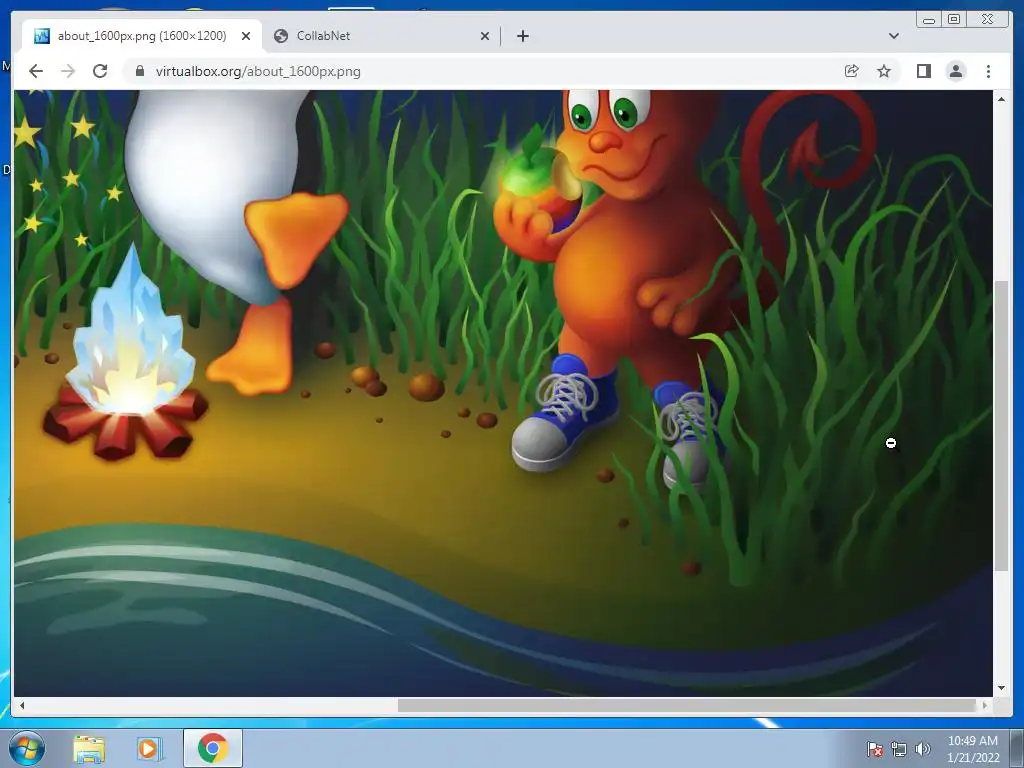Open the Chrome profile avatar
The image size is (1024, 768).
pyautogui.click(x=955, y=71)
